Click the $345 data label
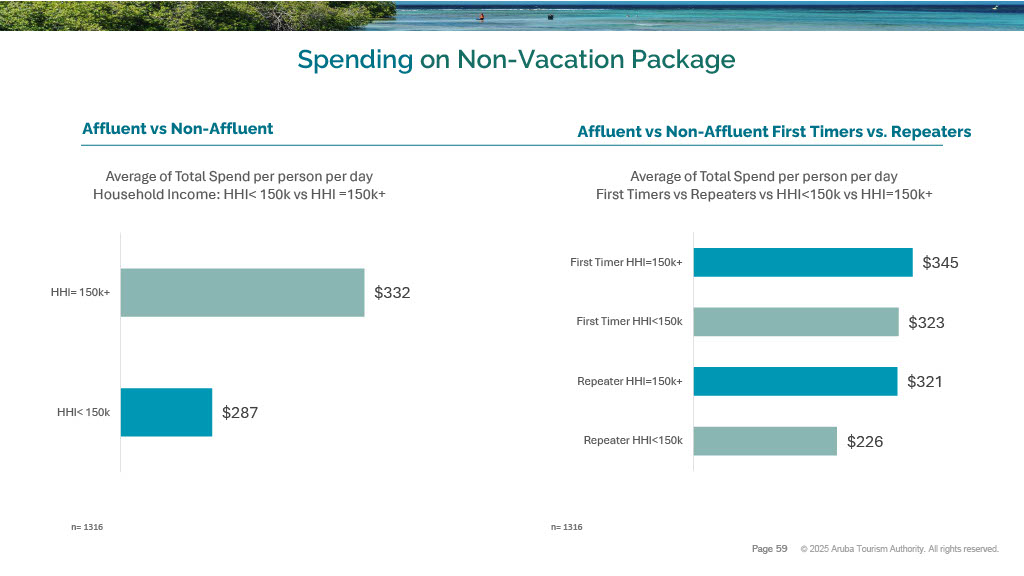1024x576 pixels. 940,263
